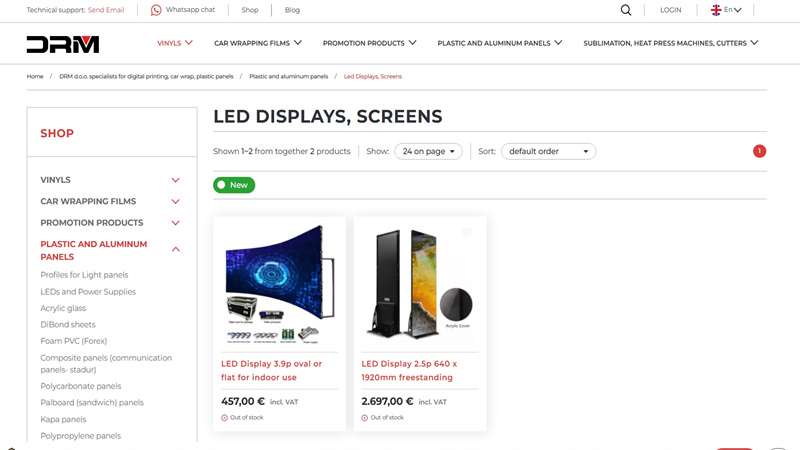Open LED Display 3.9p oval or flat title
800x450 pixels.
pyautogui.click(x=271, y=370)
